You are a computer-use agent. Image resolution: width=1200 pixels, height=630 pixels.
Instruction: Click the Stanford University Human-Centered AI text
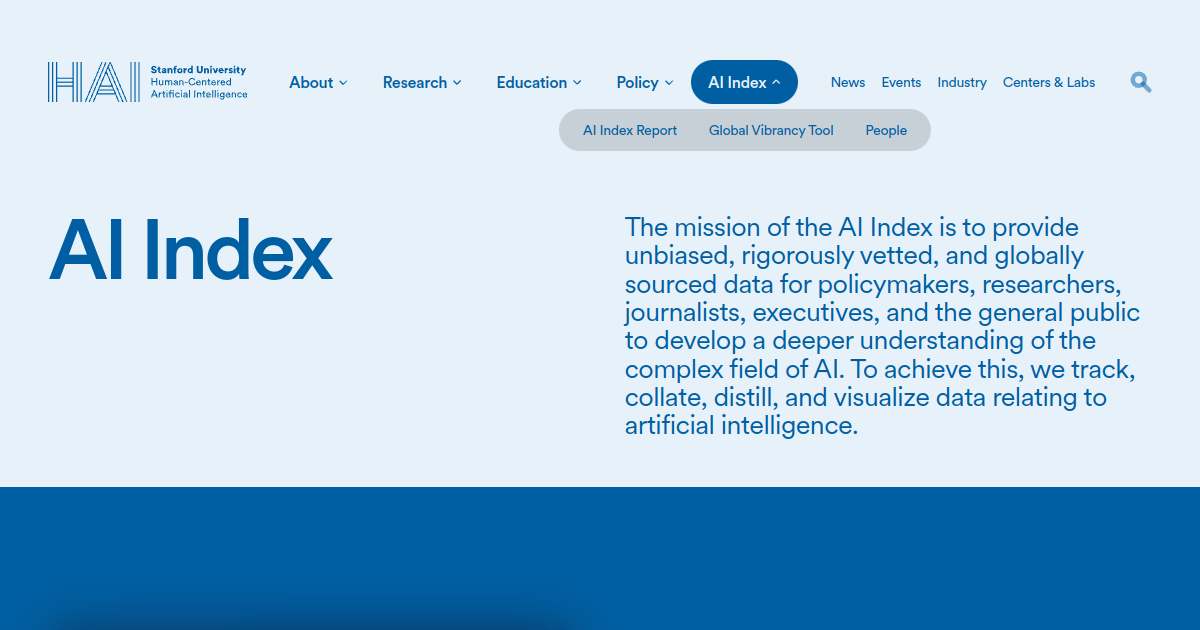(x=199, y=82)
